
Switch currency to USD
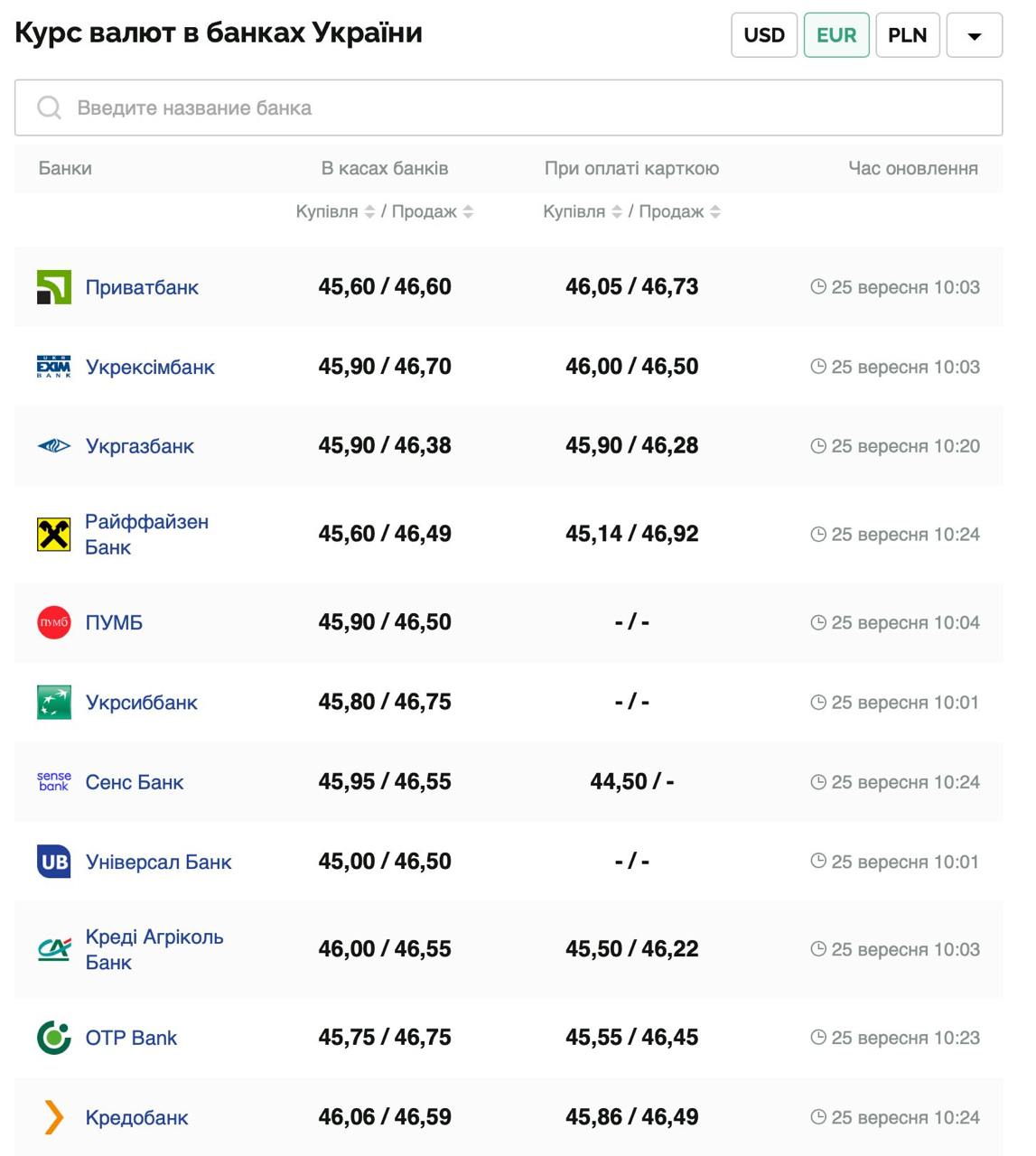click(x=763, y=35)
